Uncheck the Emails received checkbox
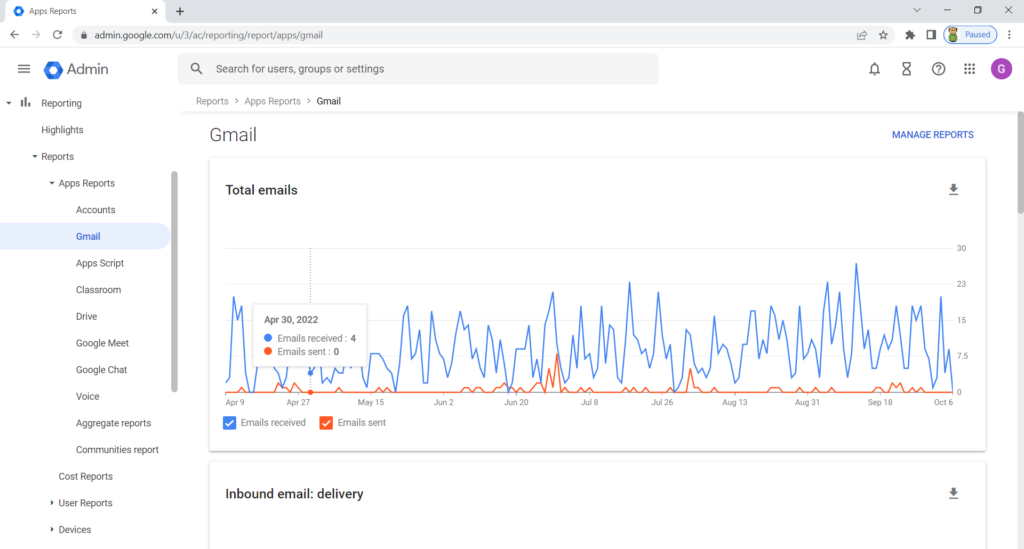 230,423
